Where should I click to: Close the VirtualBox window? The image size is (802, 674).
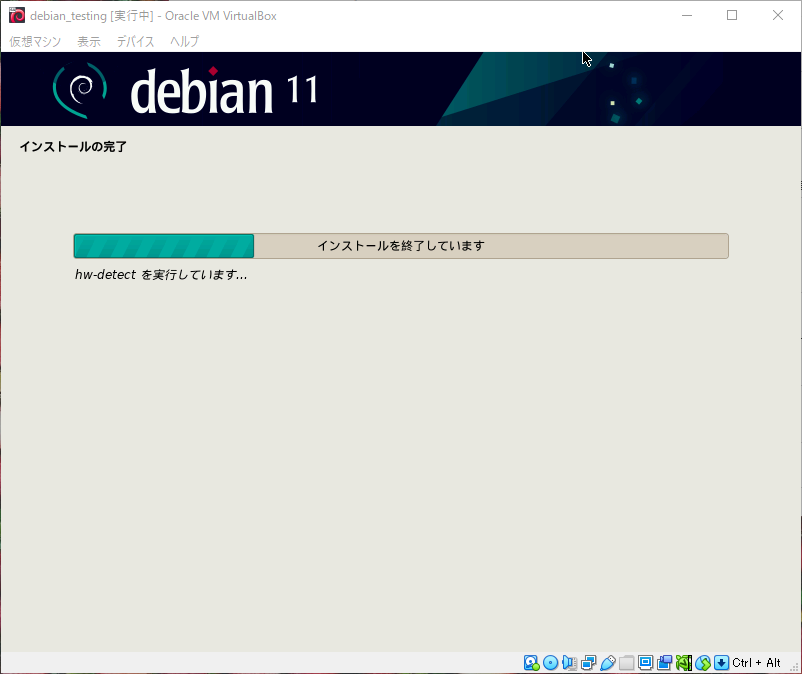pos(777,15)
